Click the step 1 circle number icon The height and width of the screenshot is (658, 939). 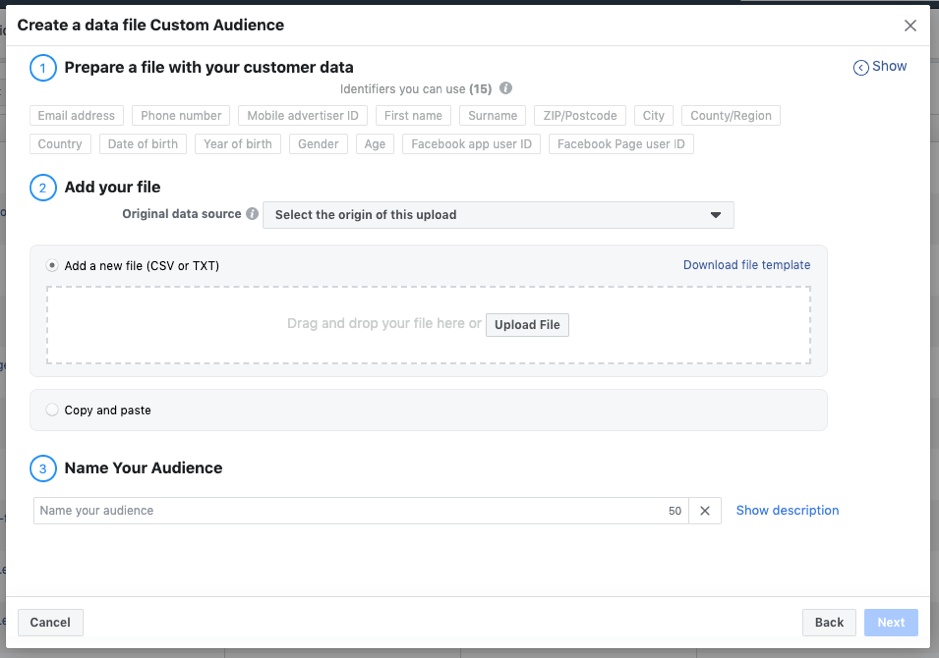pos(43,69)
